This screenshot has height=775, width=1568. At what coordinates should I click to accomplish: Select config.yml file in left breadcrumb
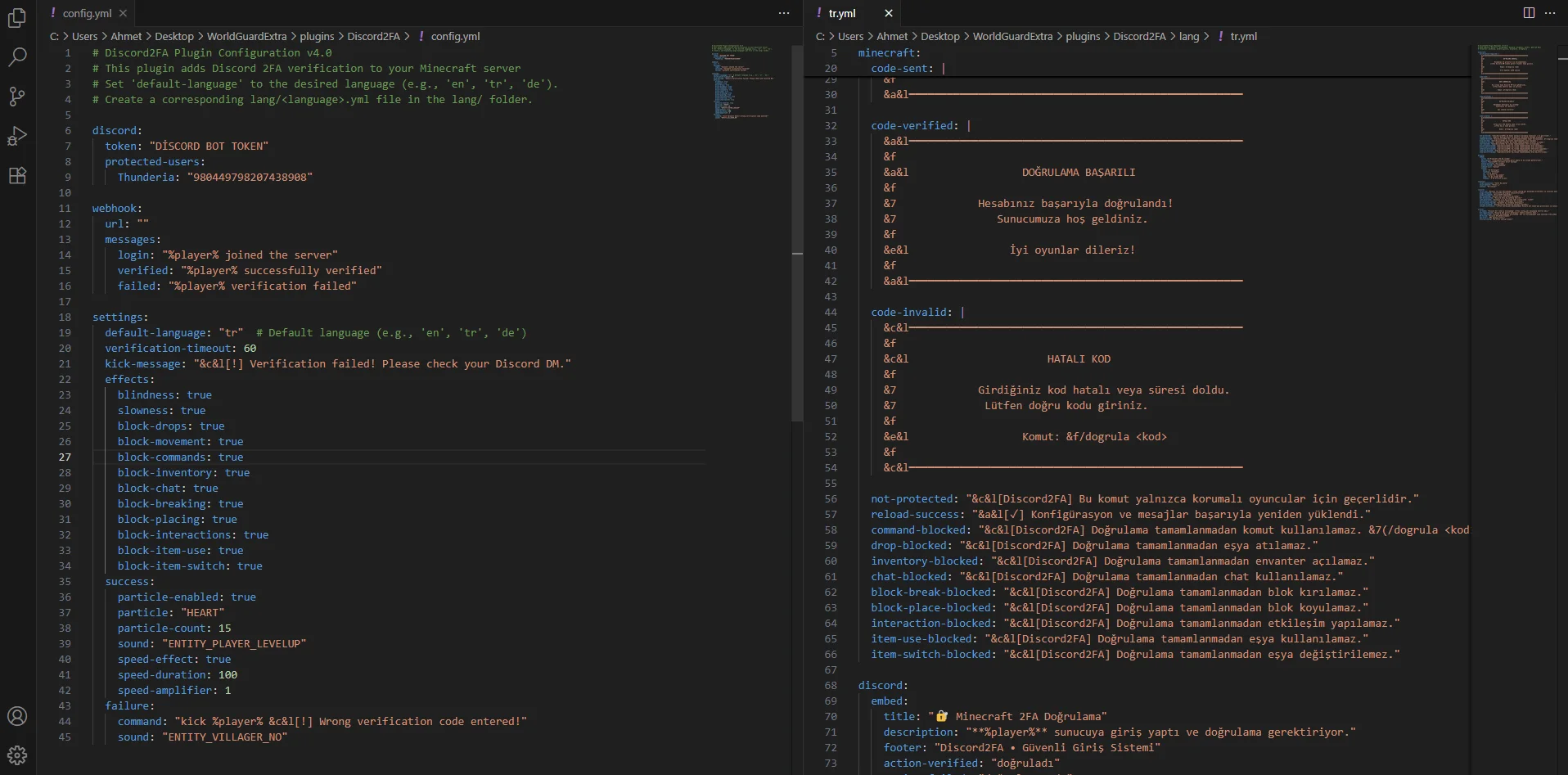[x=455, y=36]
